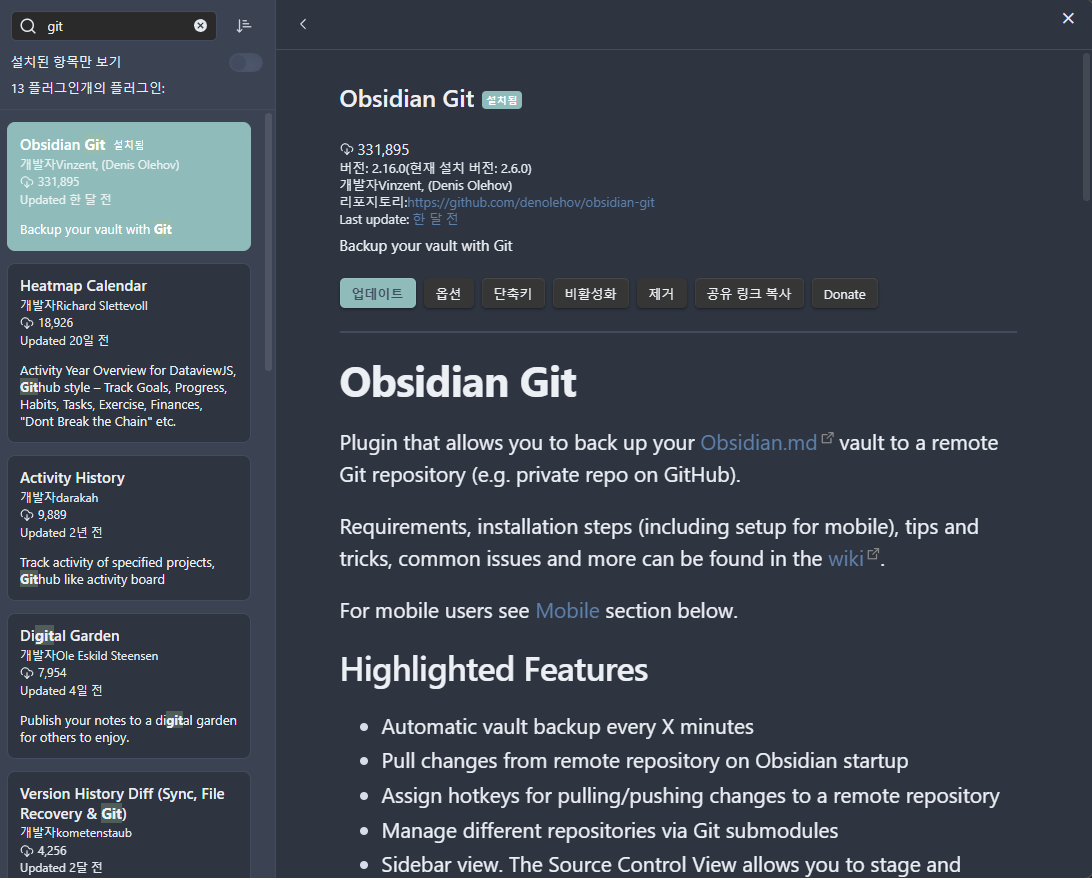
Task: Click the Git submodules bullet item
Action: click(610, 831)
